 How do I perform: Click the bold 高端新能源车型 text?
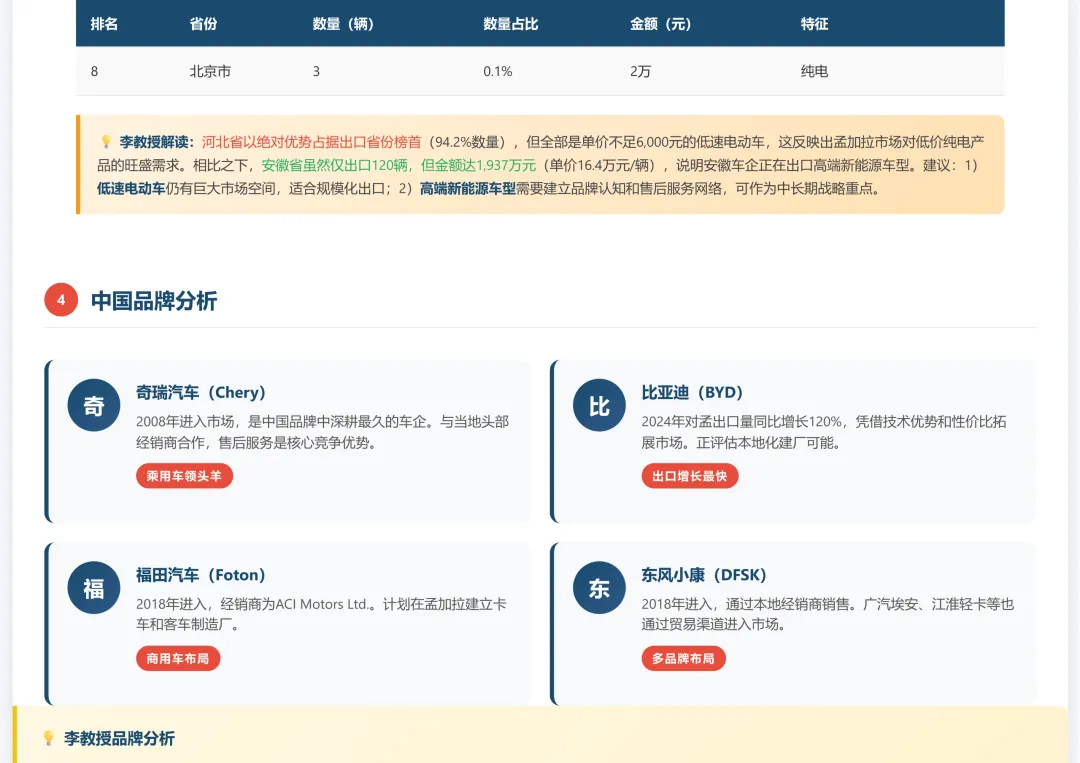468,189
